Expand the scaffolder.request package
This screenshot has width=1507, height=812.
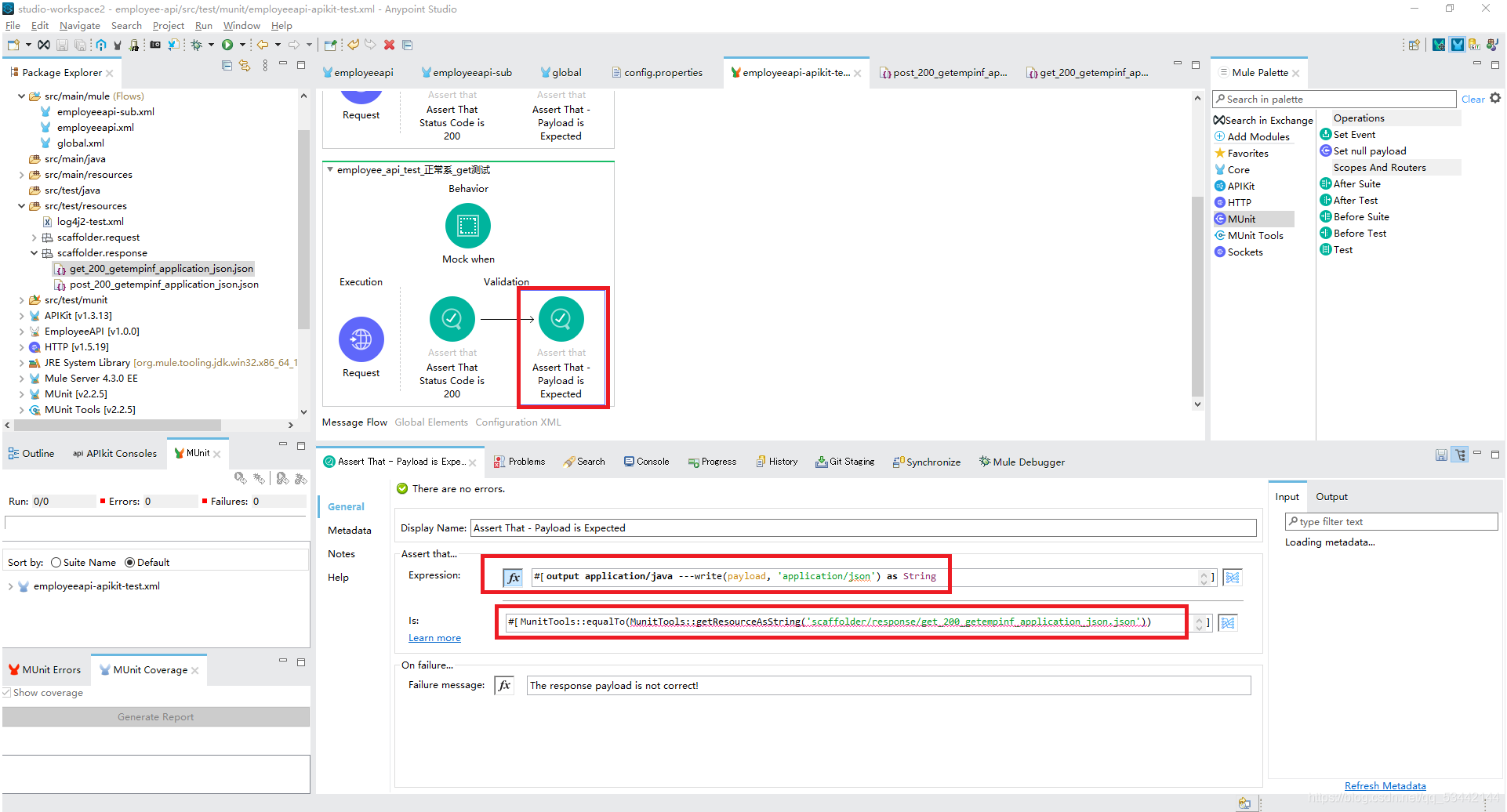click(34, 237)
